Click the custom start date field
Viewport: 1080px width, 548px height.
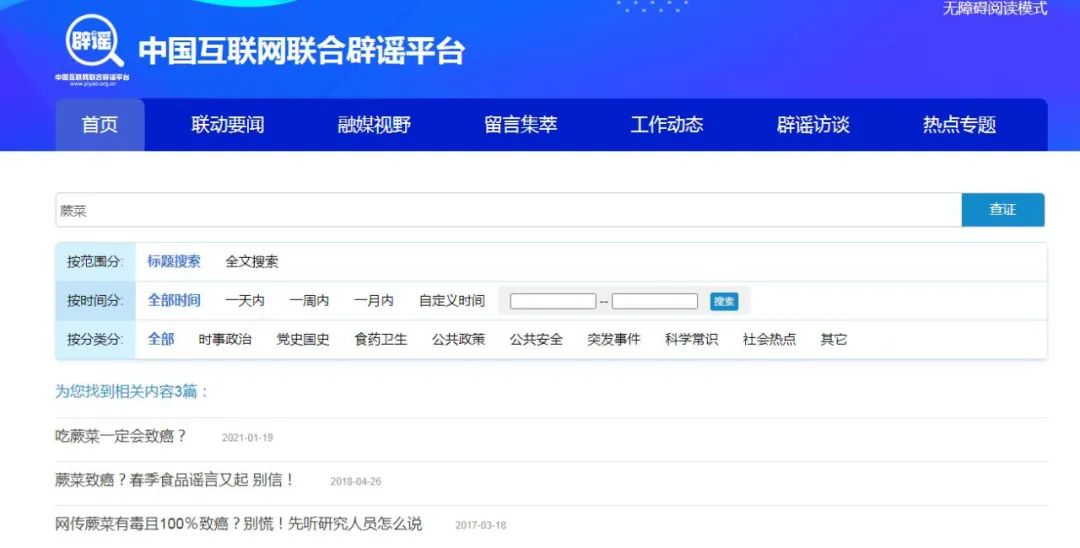[553, 301]
